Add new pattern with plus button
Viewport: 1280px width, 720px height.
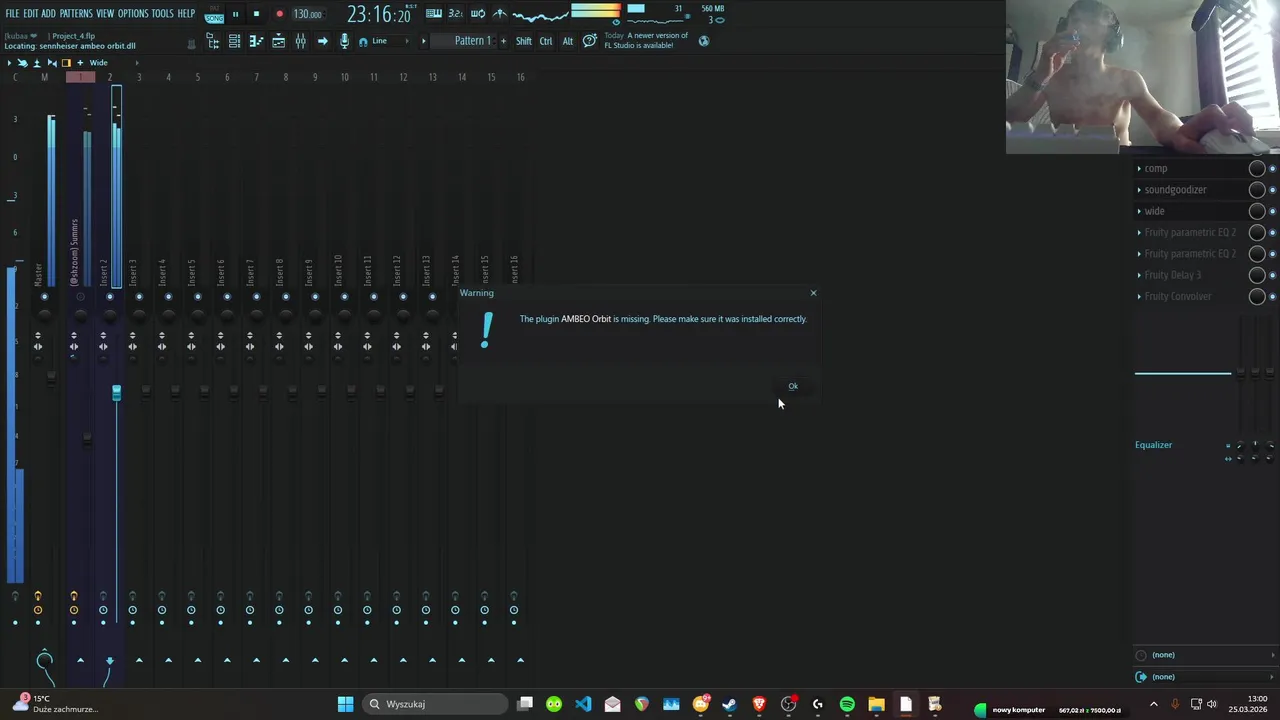503,41
